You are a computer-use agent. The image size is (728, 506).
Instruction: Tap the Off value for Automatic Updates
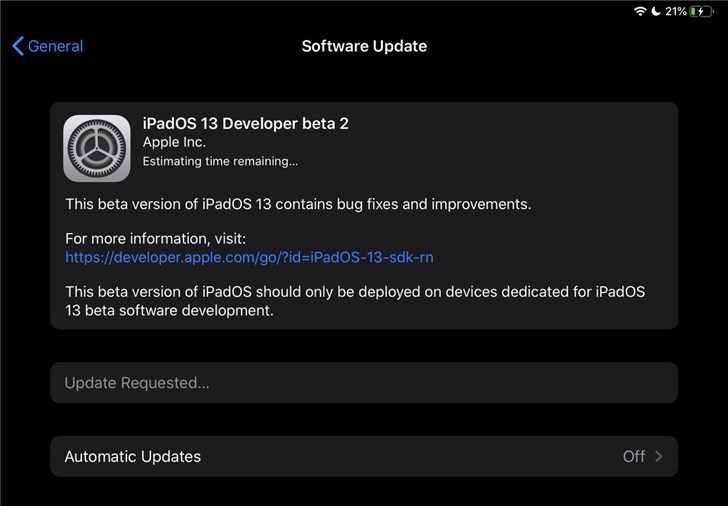pos(634,457)
